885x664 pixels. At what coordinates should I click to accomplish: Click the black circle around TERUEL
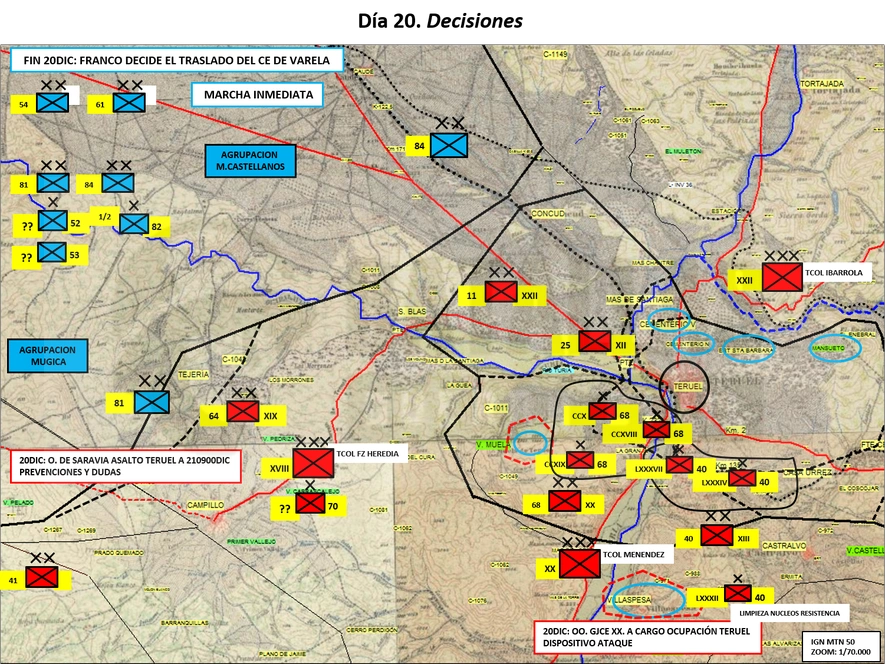[684, 386]
